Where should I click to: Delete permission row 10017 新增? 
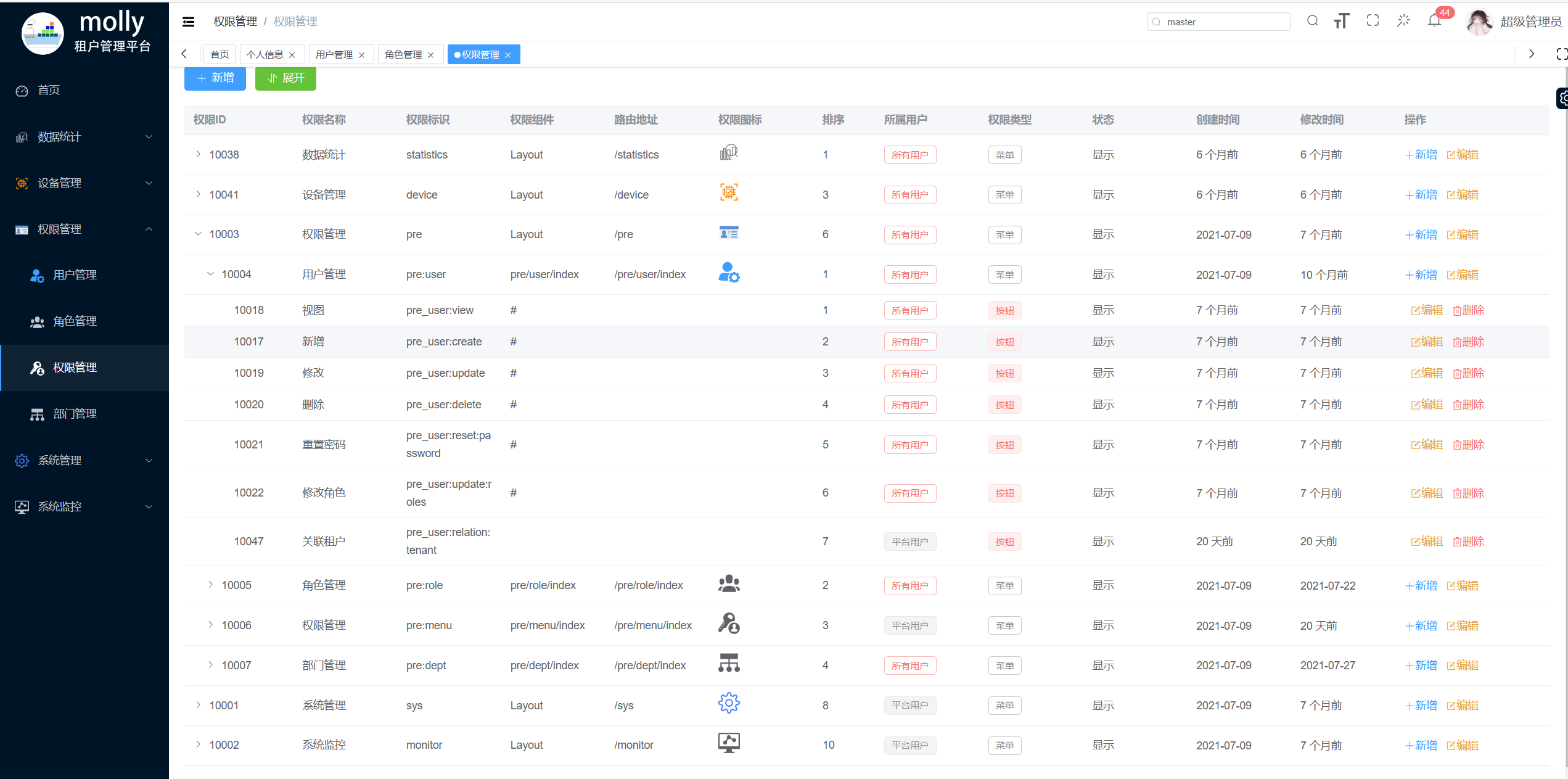point(1468,342)
